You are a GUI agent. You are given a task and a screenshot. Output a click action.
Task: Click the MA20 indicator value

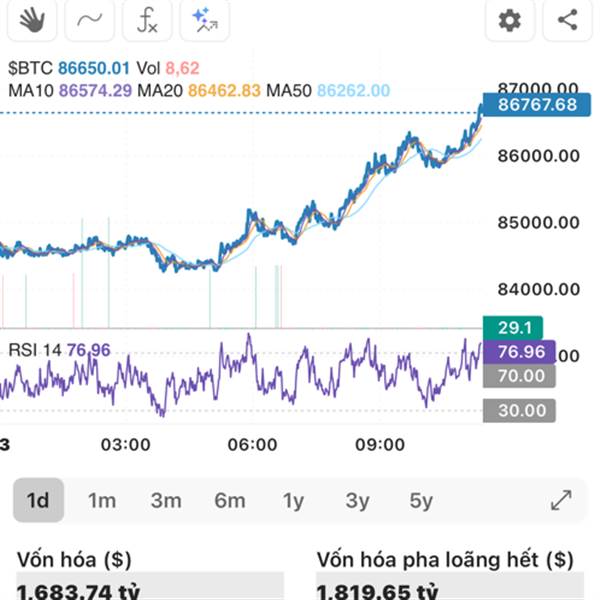tap(224, 91)
